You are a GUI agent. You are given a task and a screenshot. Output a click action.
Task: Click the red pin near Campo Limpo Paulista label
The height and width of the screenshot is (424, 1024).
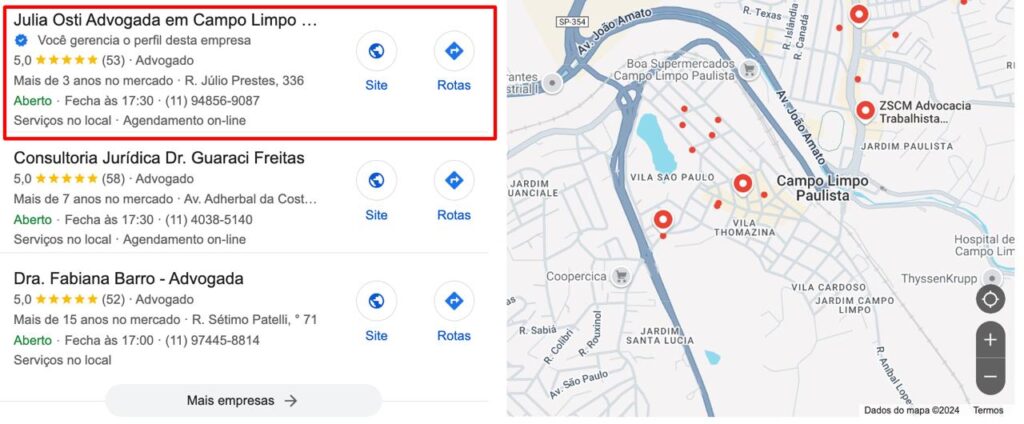tap(742, 184)
